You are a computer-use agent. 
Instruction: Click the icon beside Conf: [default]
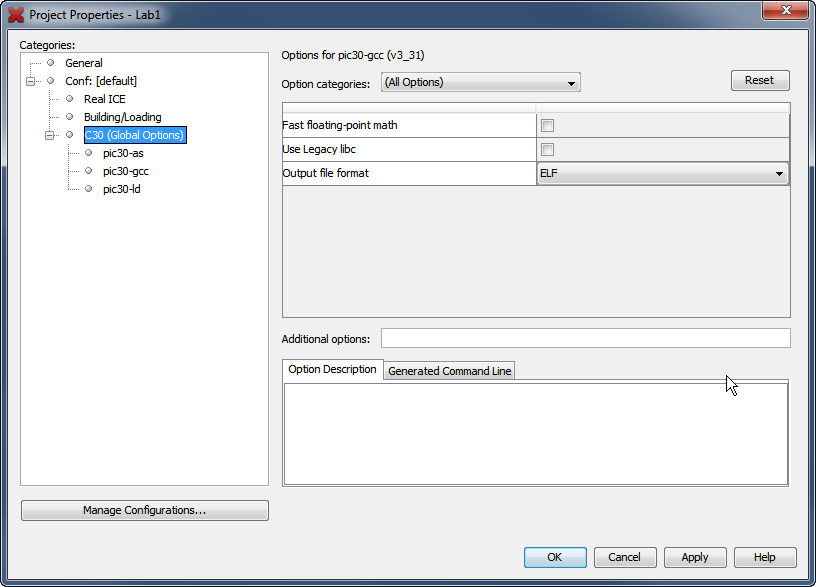50,81
